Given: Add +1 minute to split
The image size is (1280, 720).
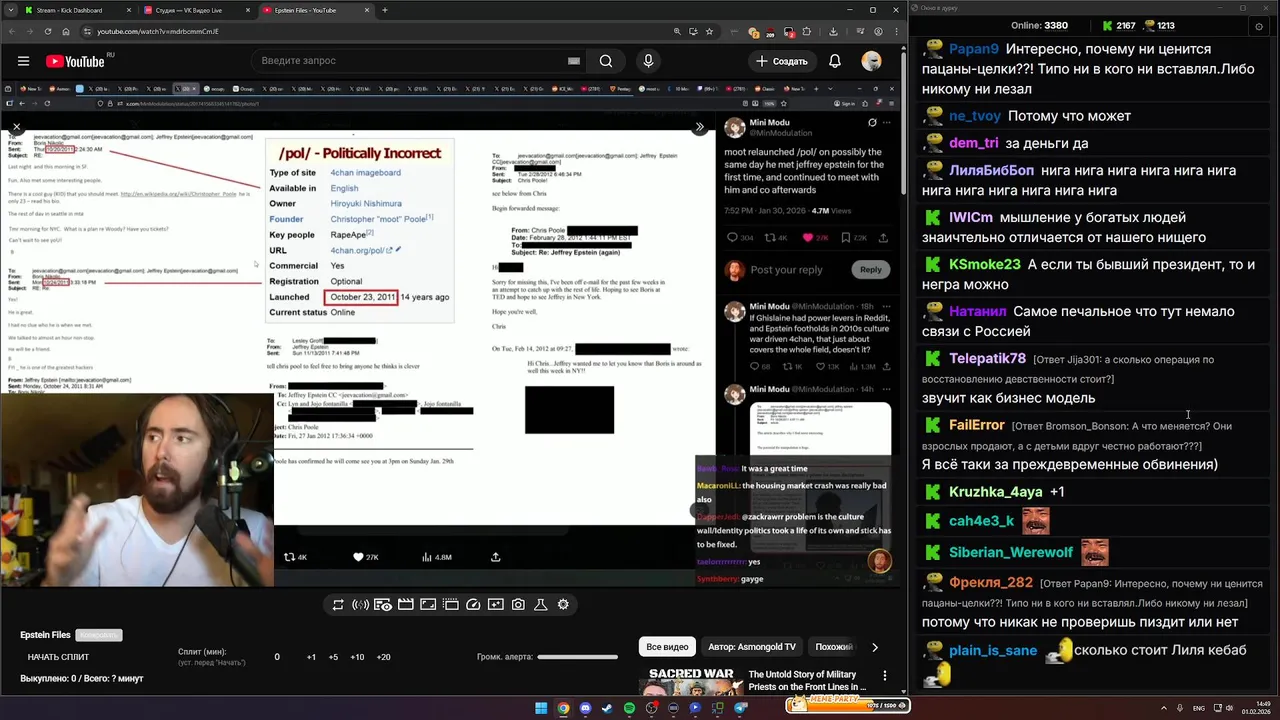Looking at the screenshot, I should [x=311, y=657].
